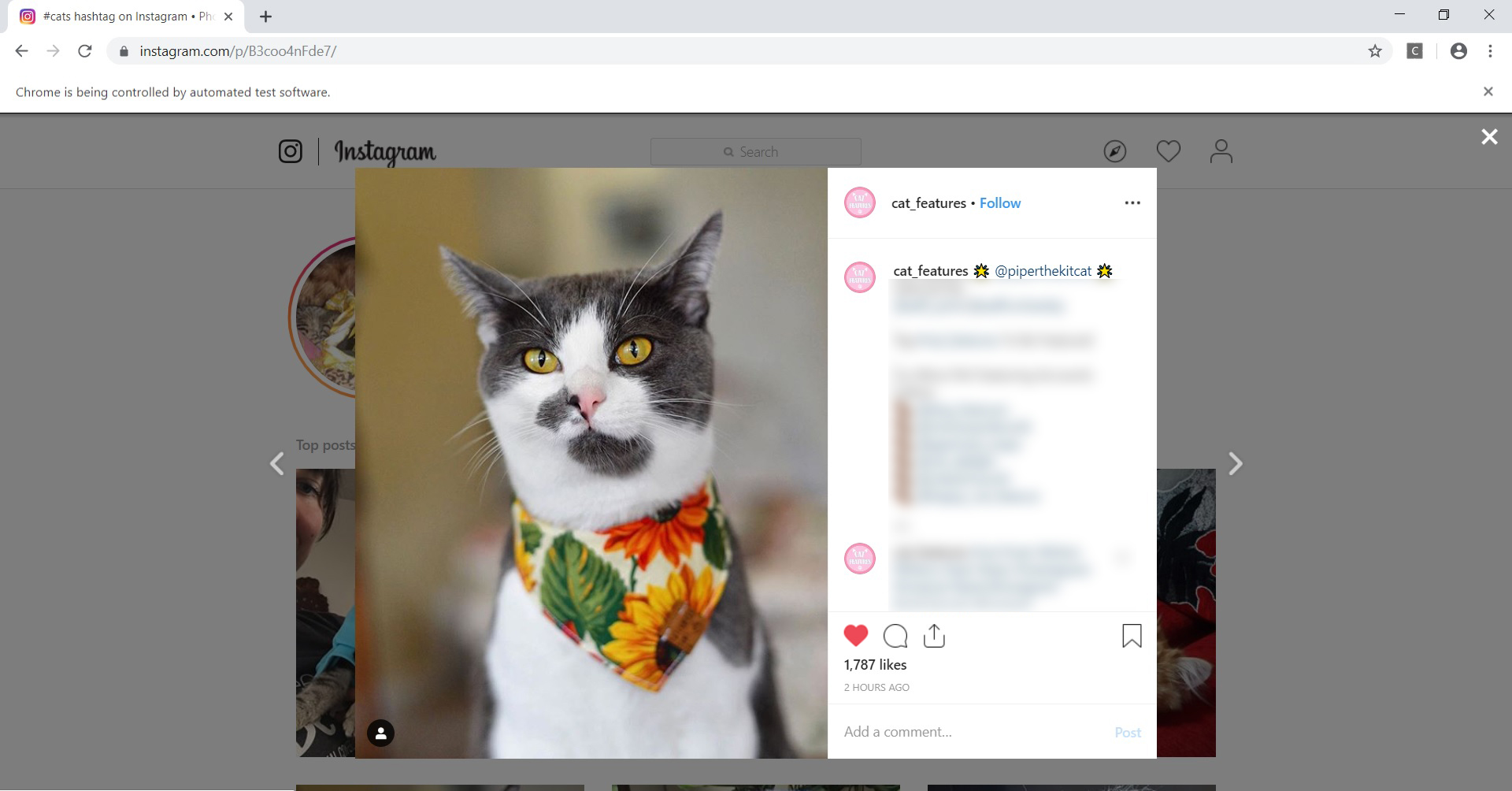This screenshot has height=791, width=1512.
Task: Go to previous post with left chevron
Action: (277, 463)
